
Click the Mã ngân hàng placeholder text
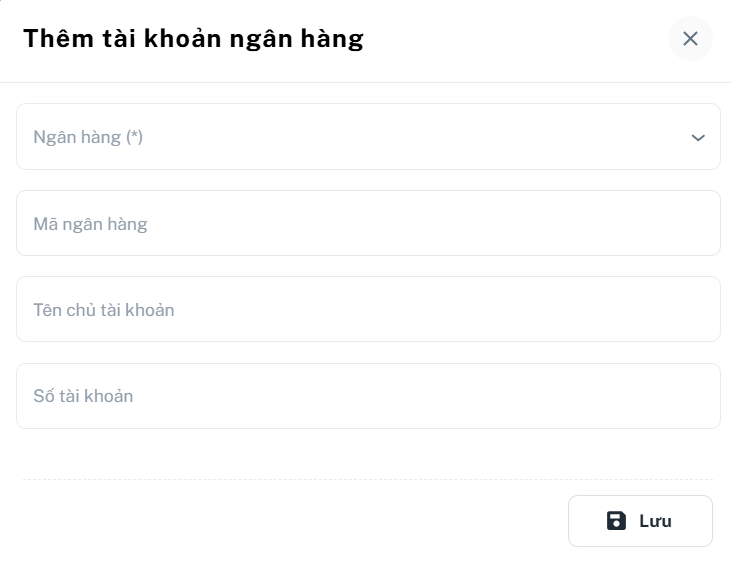(90, 224)
